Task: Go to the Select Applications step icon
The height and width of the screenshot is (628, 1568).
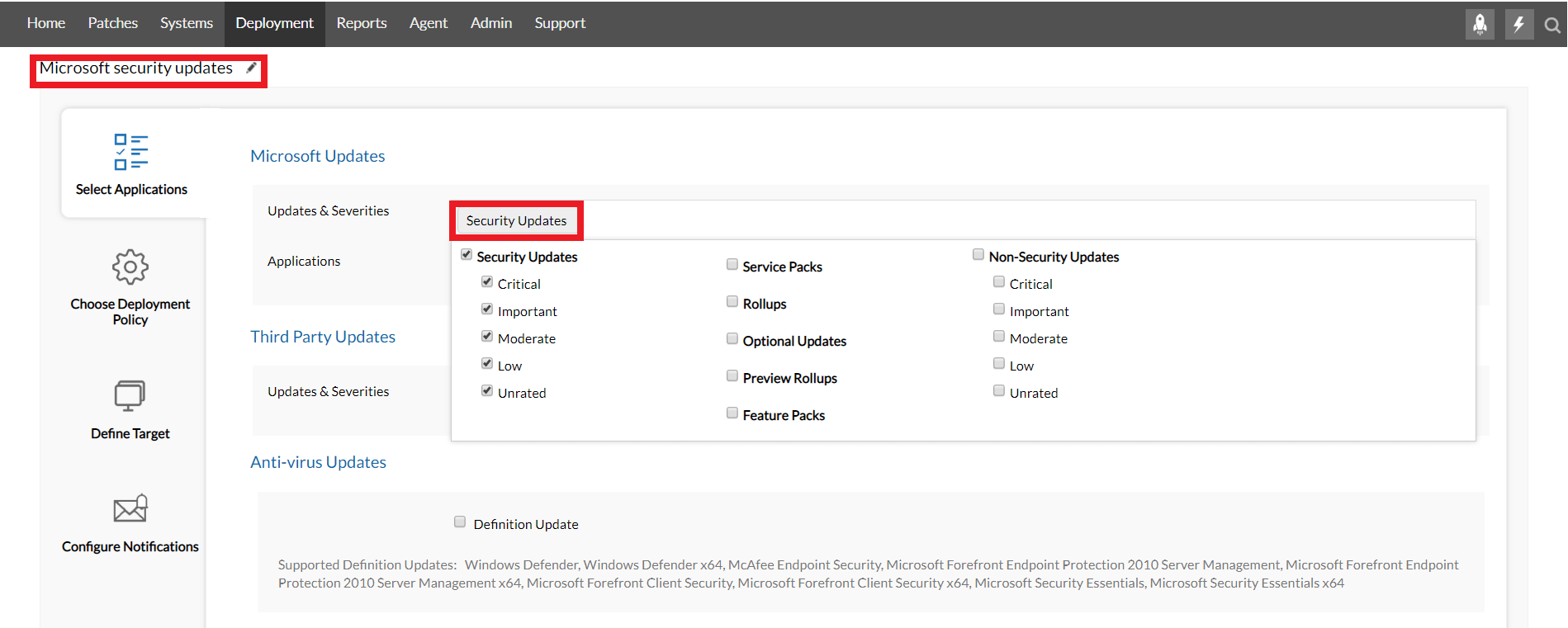Action: (x=131, y=152)
